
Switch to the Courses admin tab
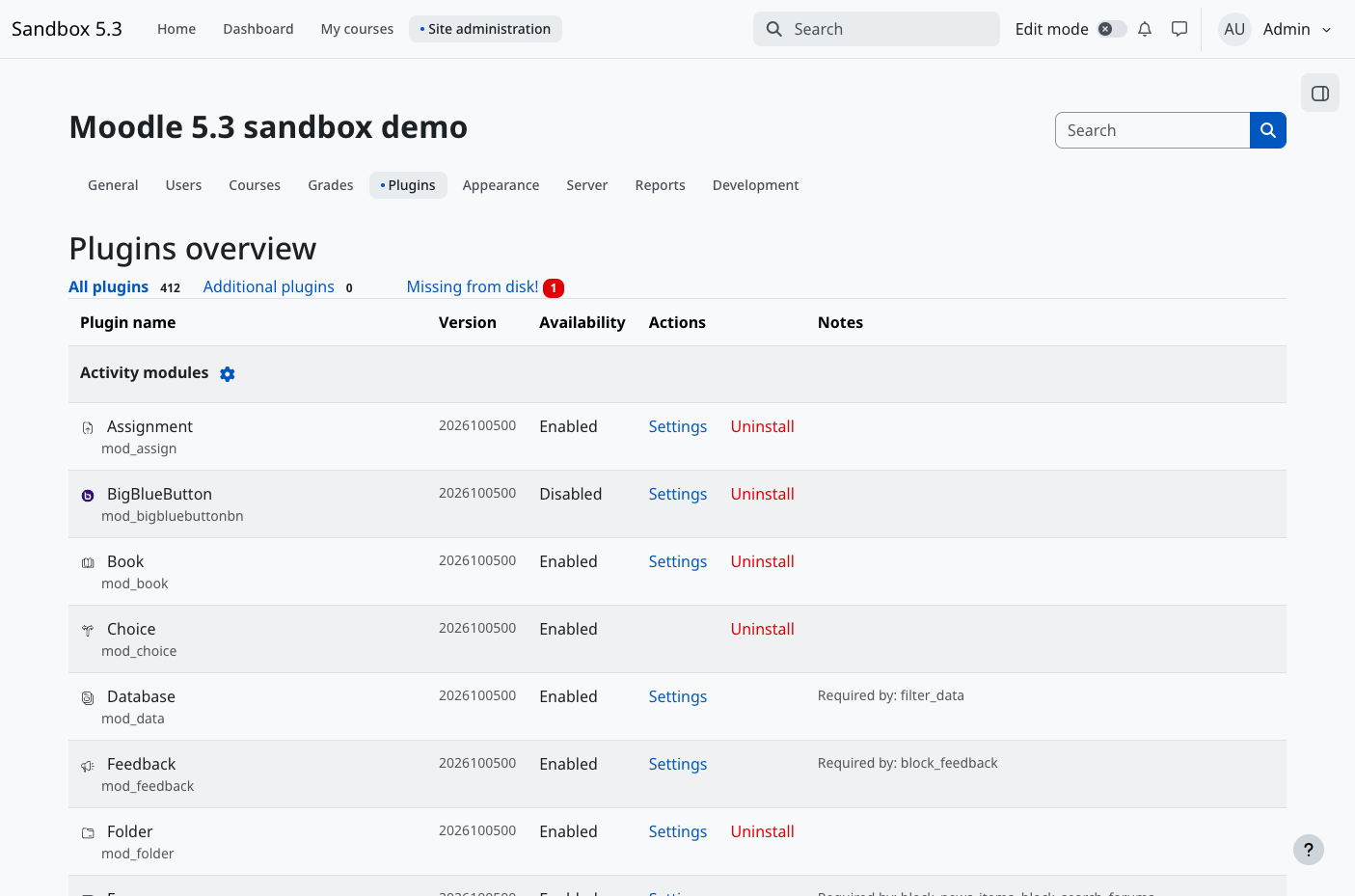click(x=255, y=185)
